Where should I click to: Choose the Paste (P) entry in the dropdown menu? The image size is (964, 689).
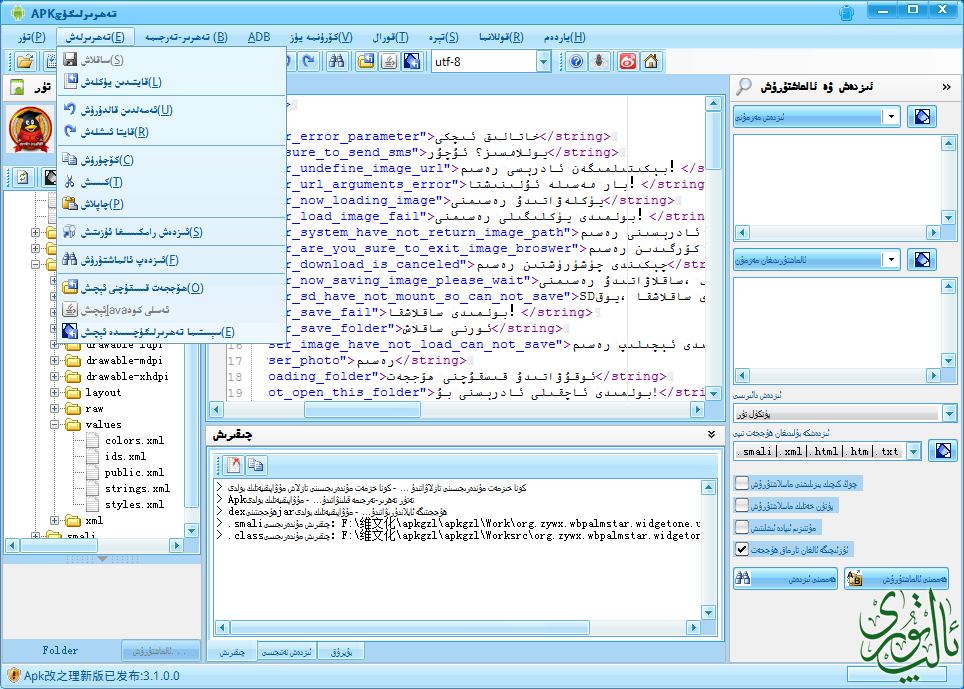[x=172, y=204]
